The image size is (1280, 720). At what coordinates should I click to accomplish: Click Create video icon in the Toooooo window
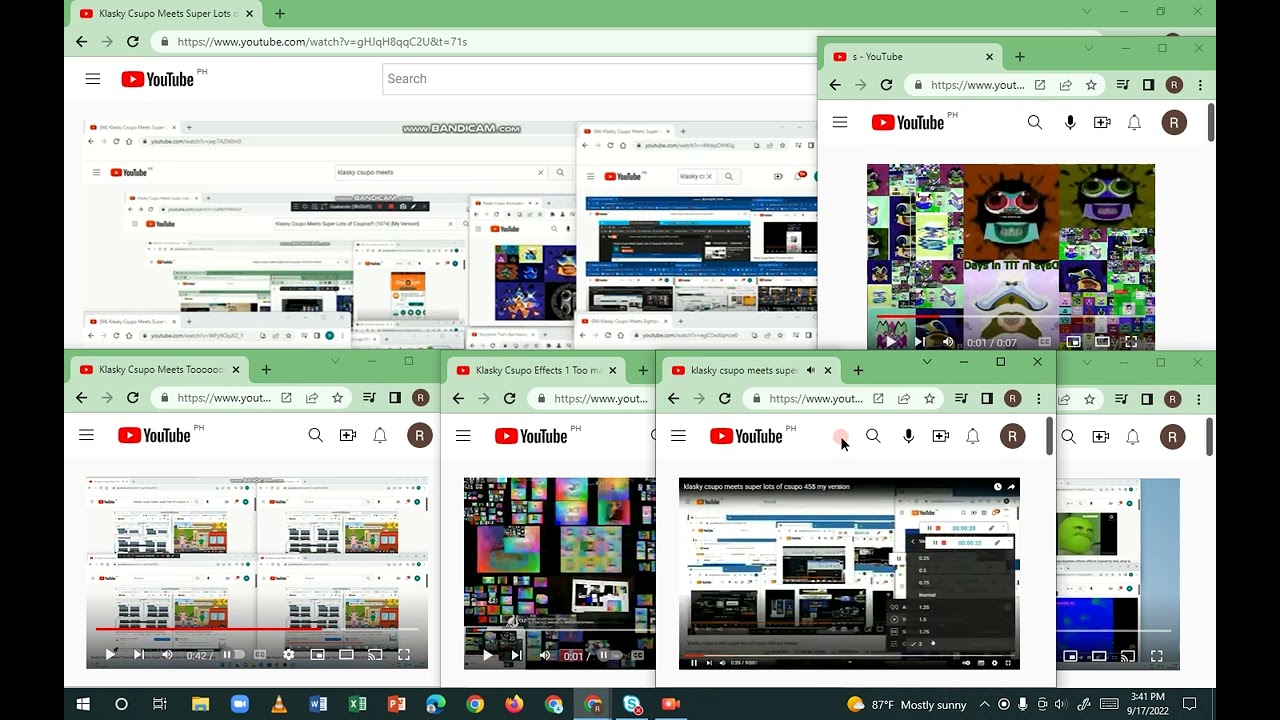click(348, 435)
